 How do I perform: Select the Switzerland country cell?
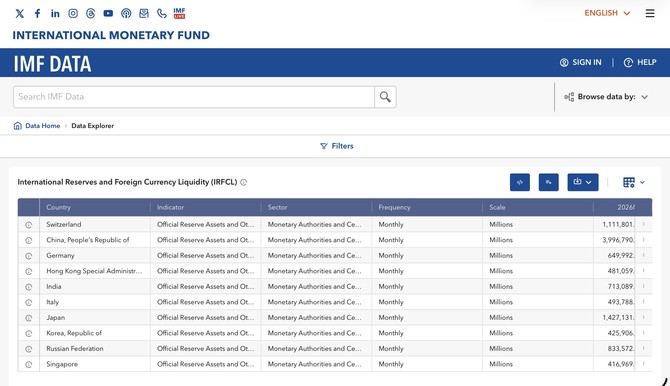[x=95, y=224]
